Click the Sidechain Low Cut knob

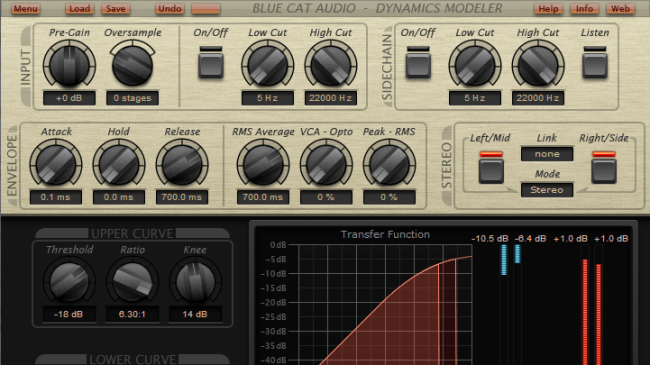(475, 65)
